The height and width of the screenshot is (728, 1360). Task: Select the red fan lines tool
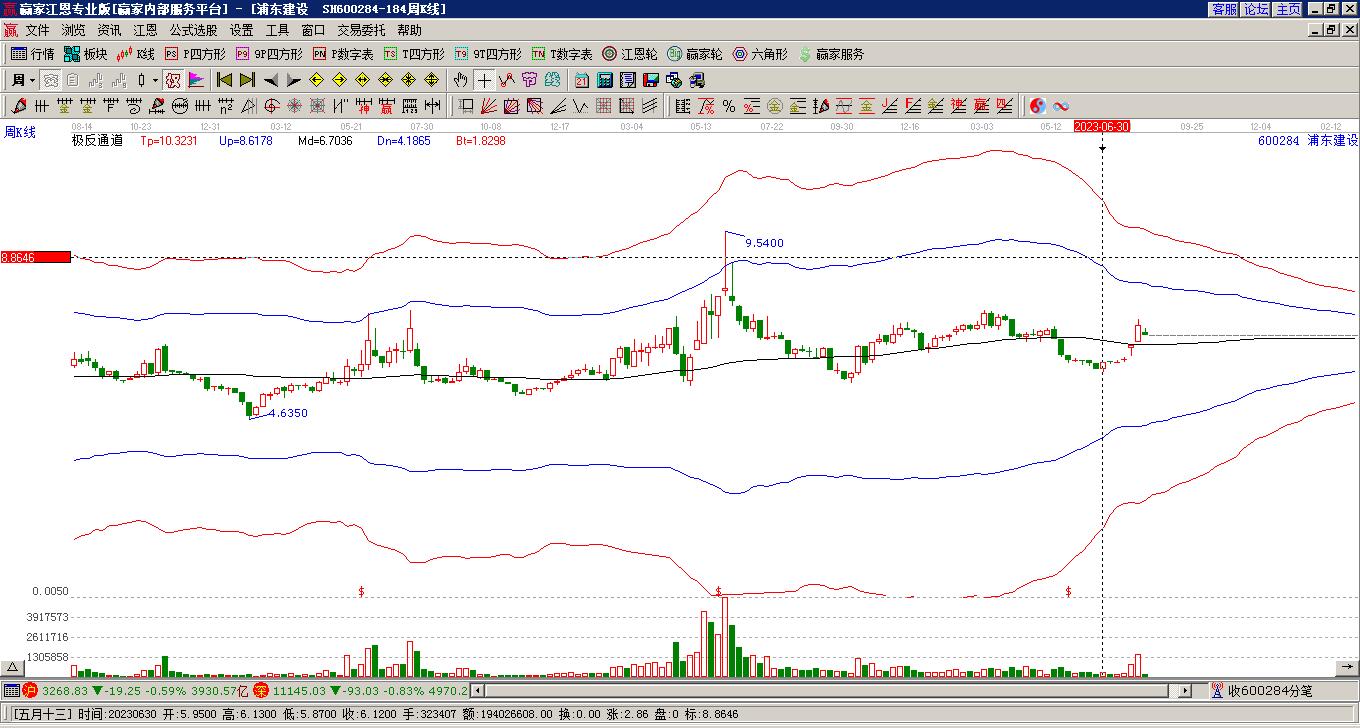click(x=488, y=106)
